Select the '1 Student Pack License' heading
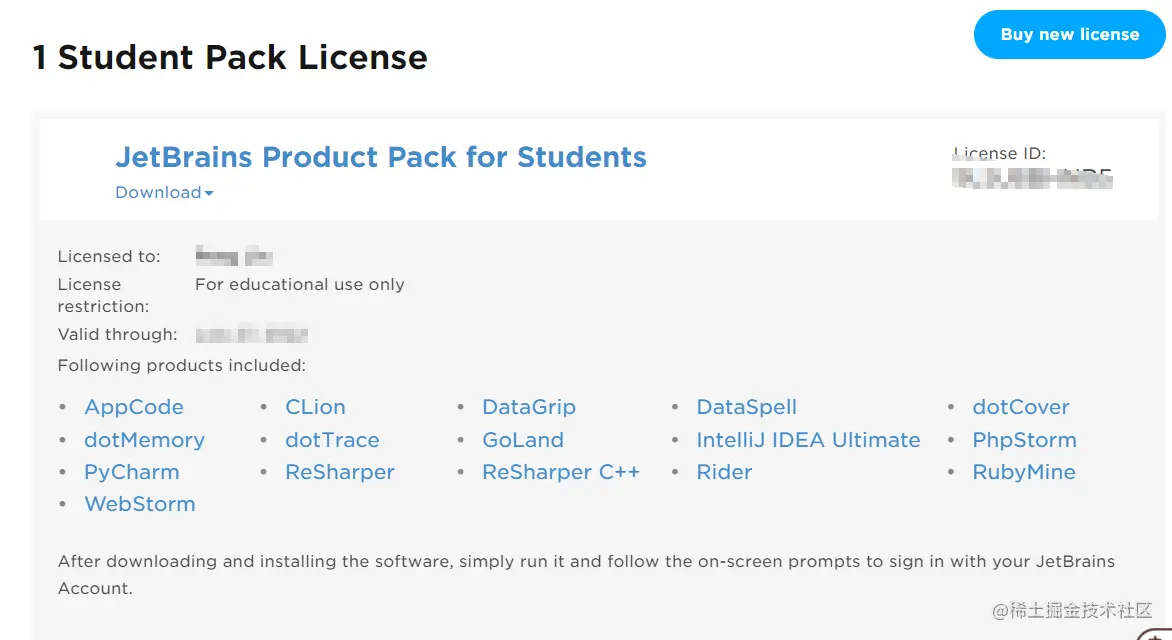This screenshot has width=1172, height=640. 230,58
